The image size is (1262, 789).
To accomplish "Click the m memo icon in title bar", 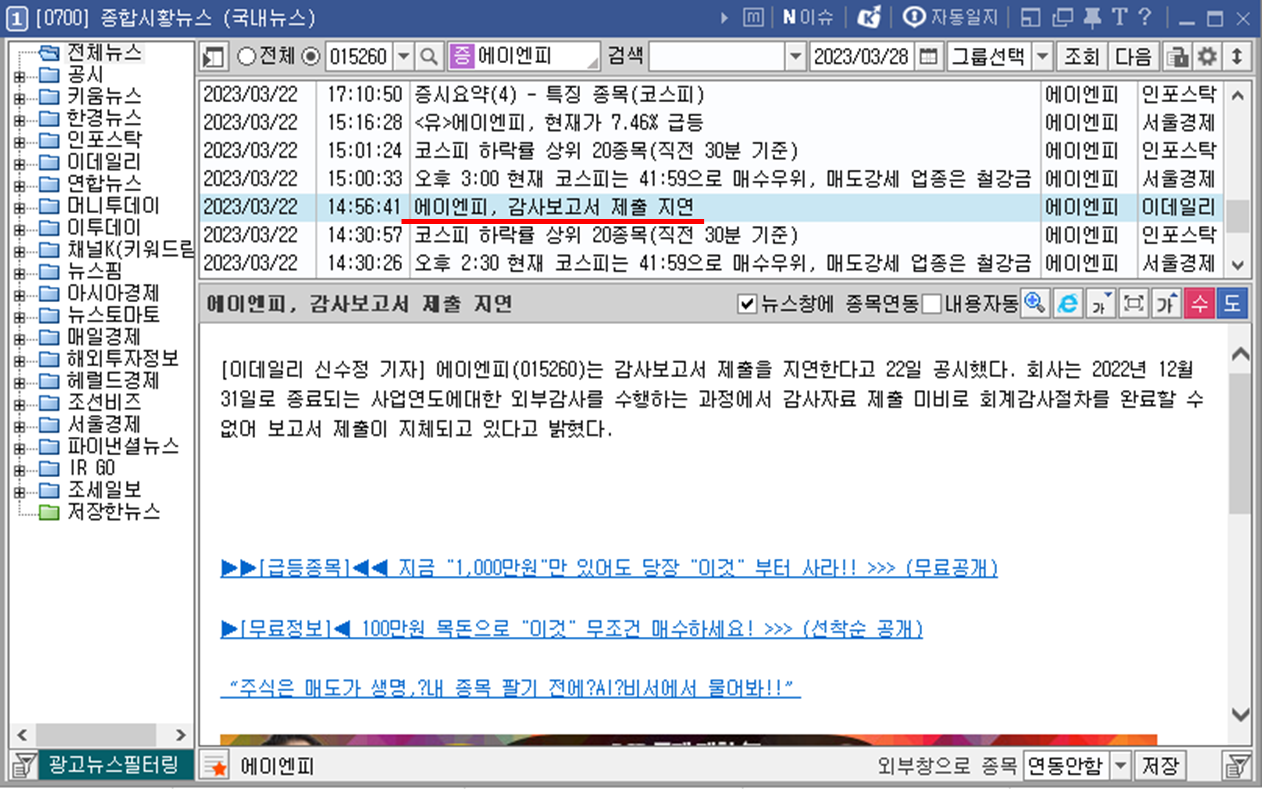I will tap(754, 17).
